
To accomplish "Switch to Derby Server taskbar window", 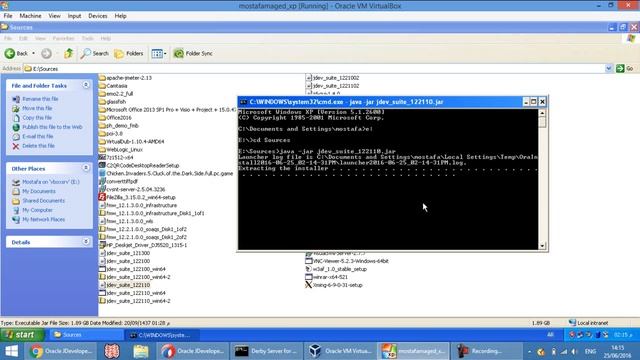I will click(x=266, y=351).
